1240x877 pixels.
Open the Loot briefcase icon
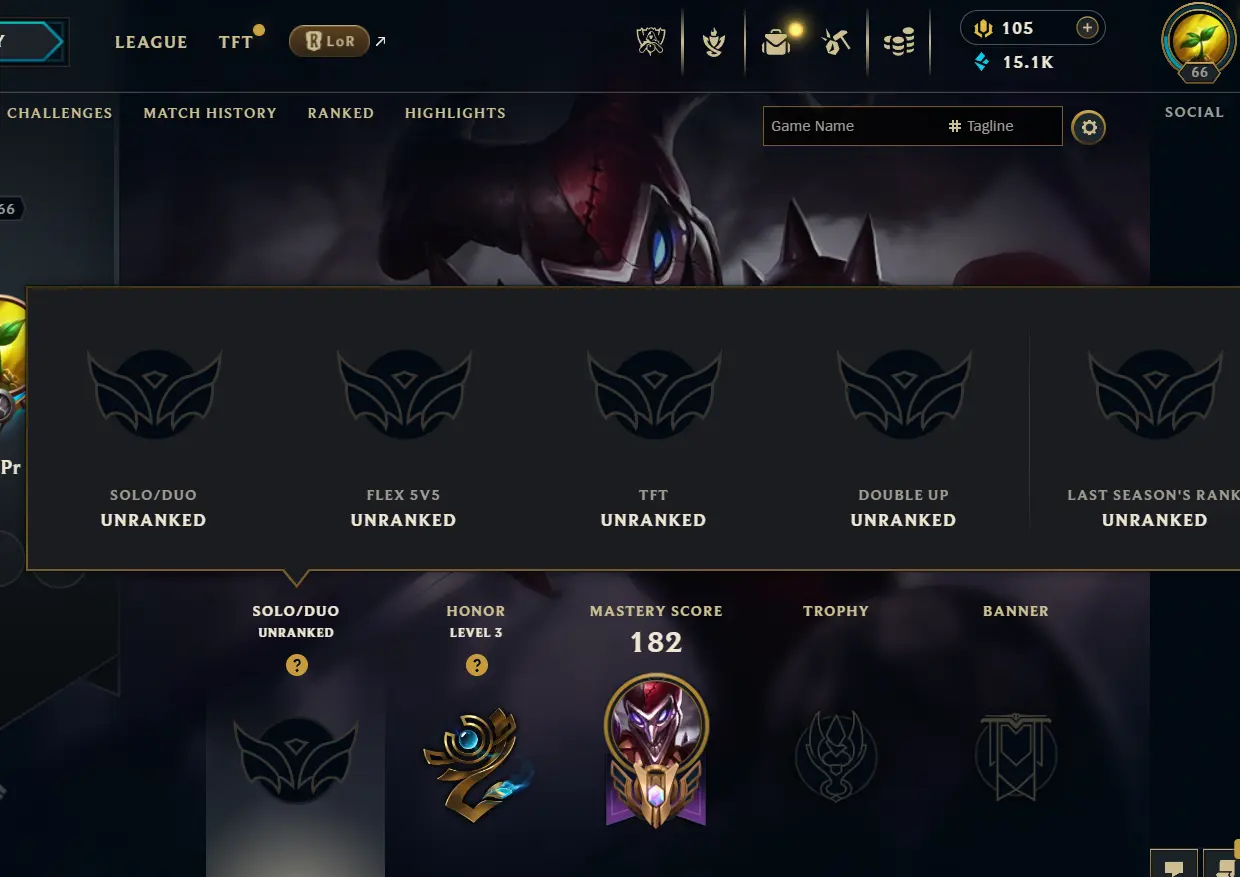coord(777,42)
